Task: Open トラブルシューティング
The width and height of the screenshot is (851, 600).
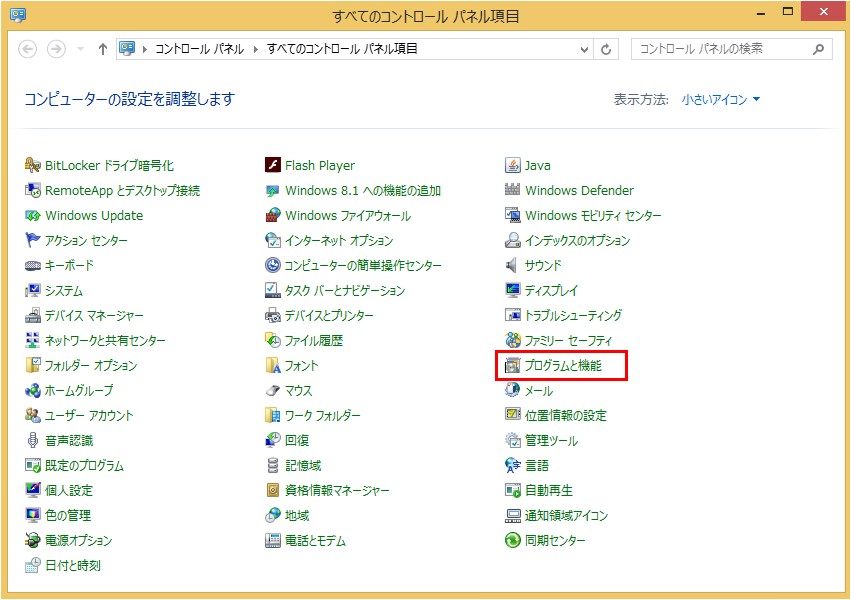Action: (563, 315)
